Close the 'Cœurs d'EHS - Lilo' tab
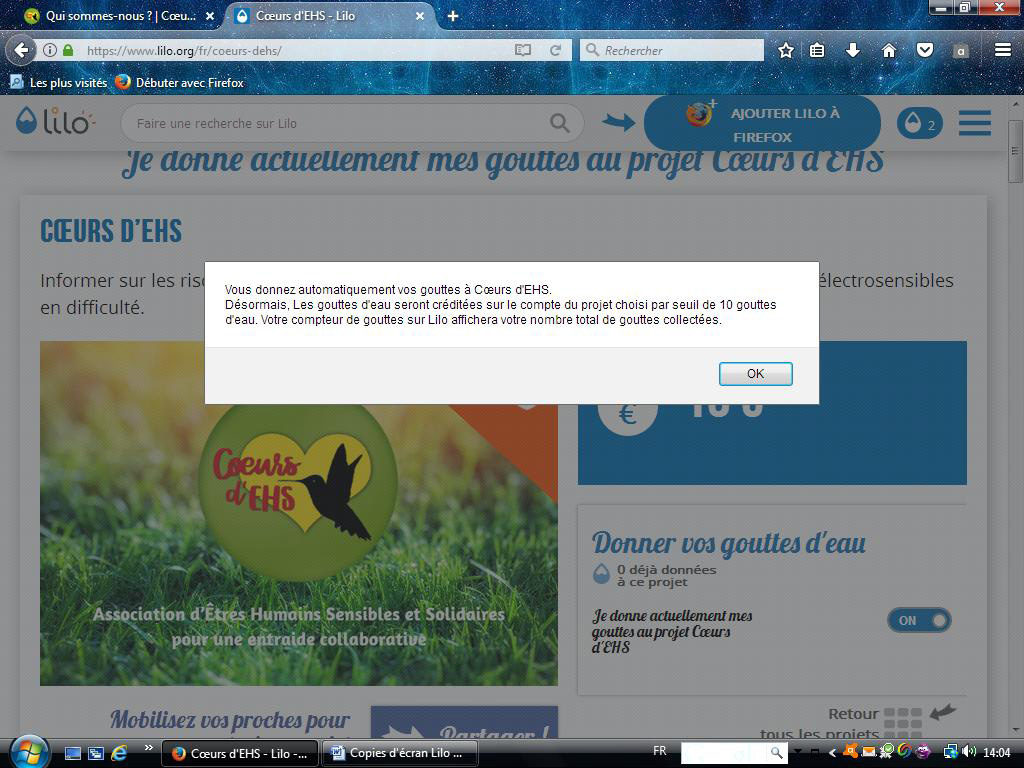1024x768 pixels. click(420, 16)
